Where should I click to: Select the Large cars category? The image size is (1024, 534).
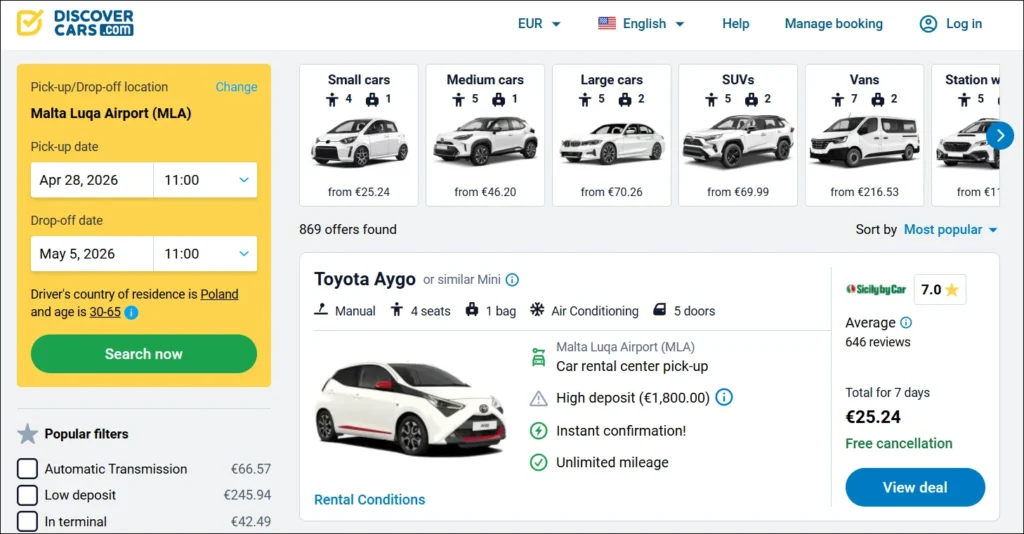(x=611, y=135)
